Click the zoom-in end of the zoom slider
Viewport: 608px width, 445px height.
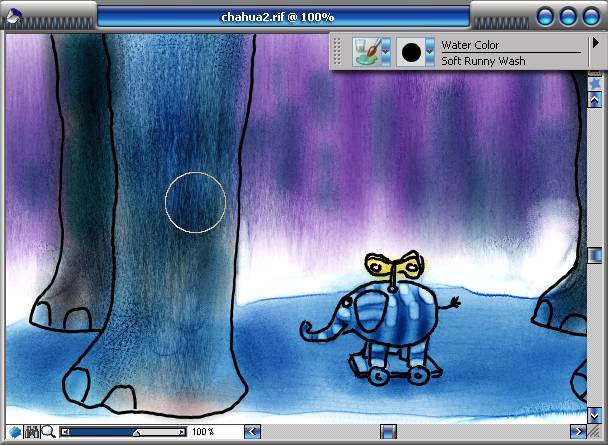(181, 432)
